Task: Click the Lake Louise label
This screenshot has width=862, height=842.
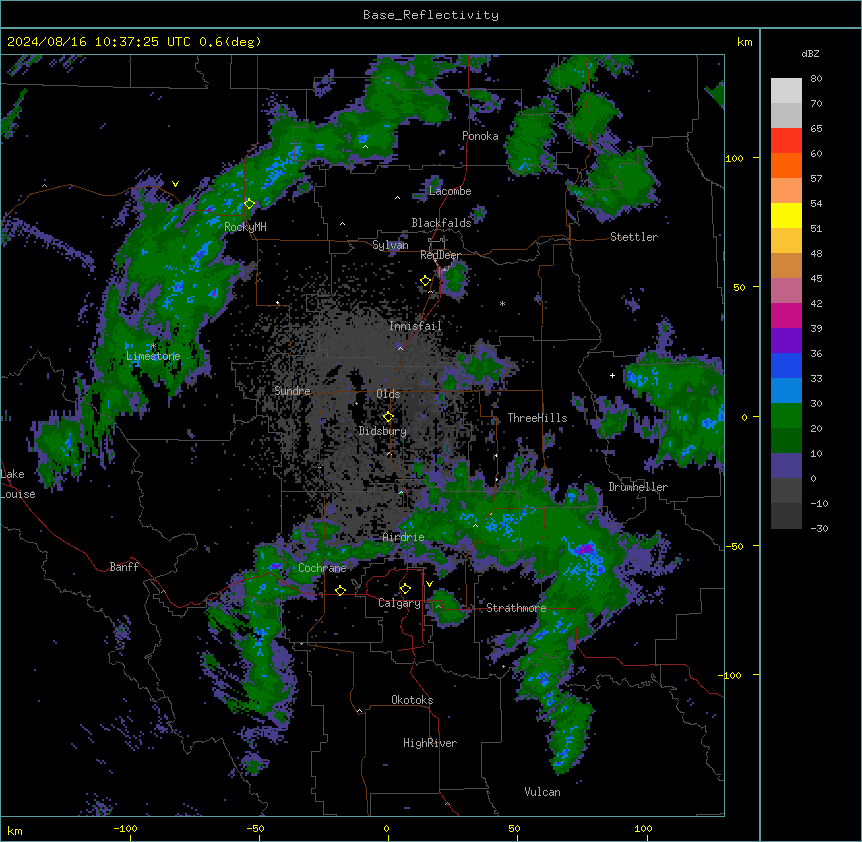Action: [18, 484]
